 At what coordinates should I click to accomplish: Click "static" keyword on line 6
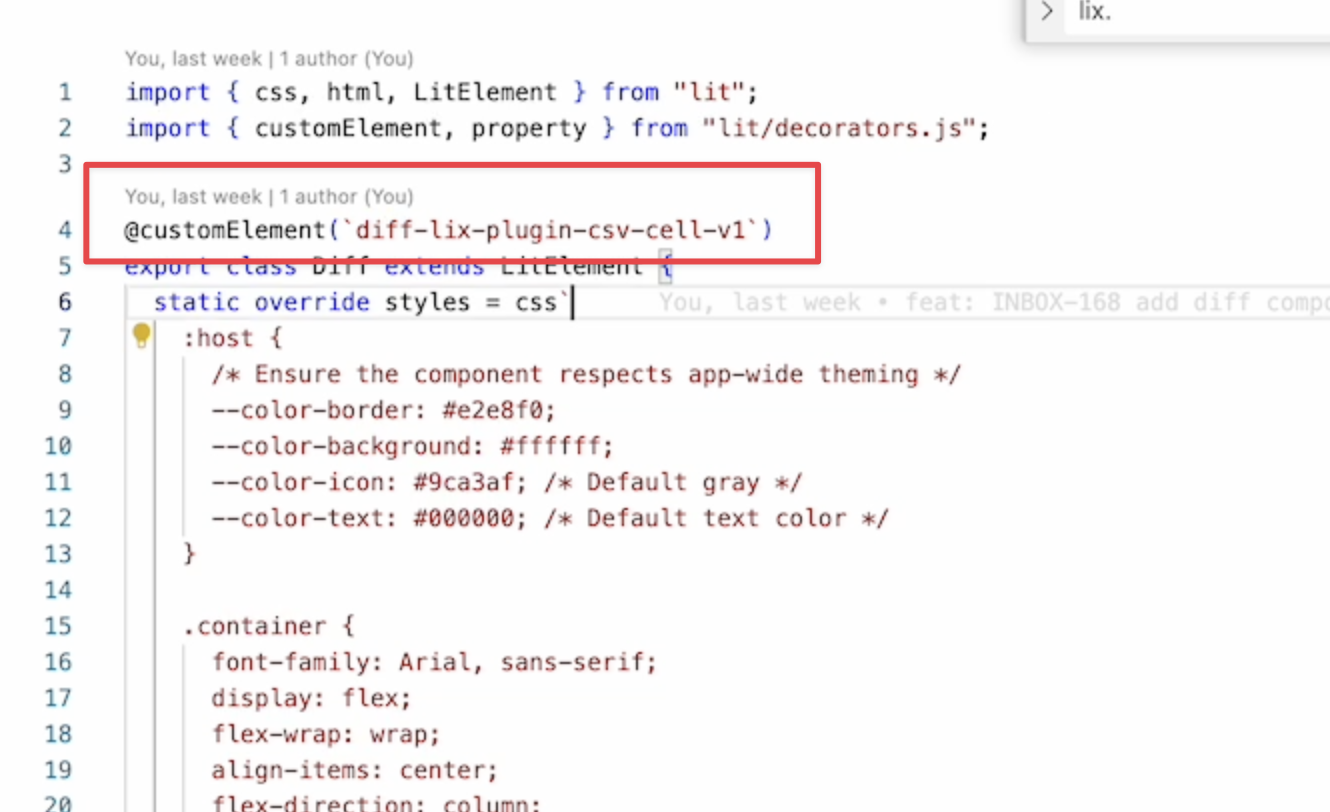coord(197,302)
